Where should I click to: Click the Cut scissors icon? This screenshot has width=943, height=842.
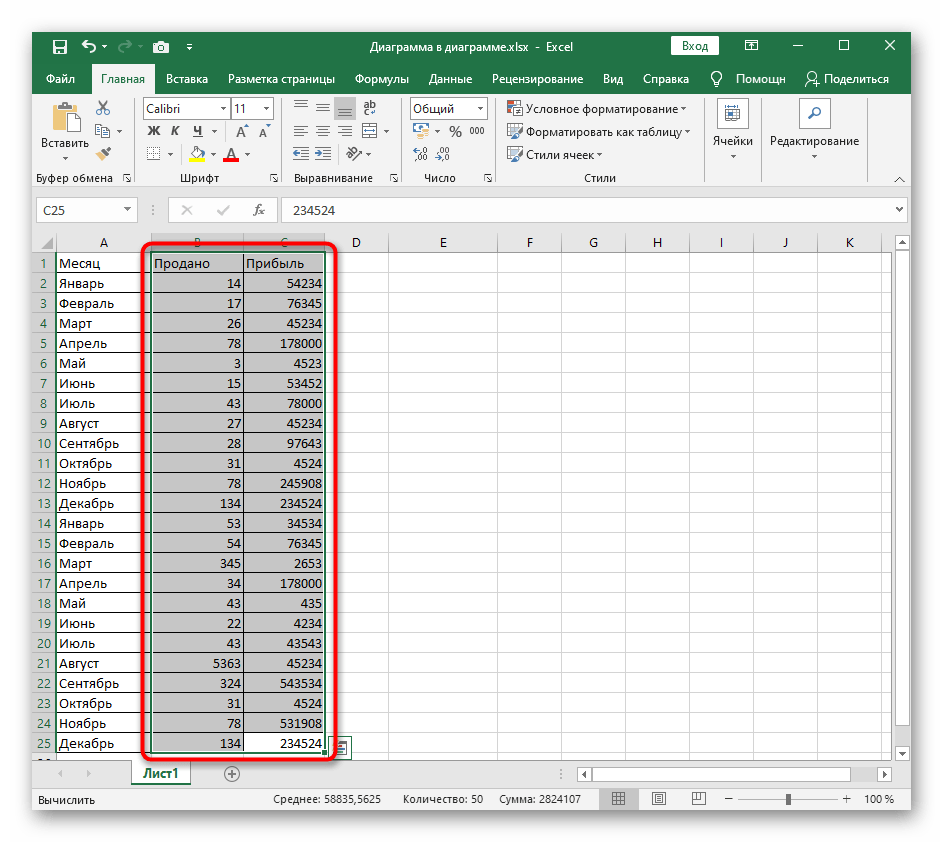[x=103, y=108]
